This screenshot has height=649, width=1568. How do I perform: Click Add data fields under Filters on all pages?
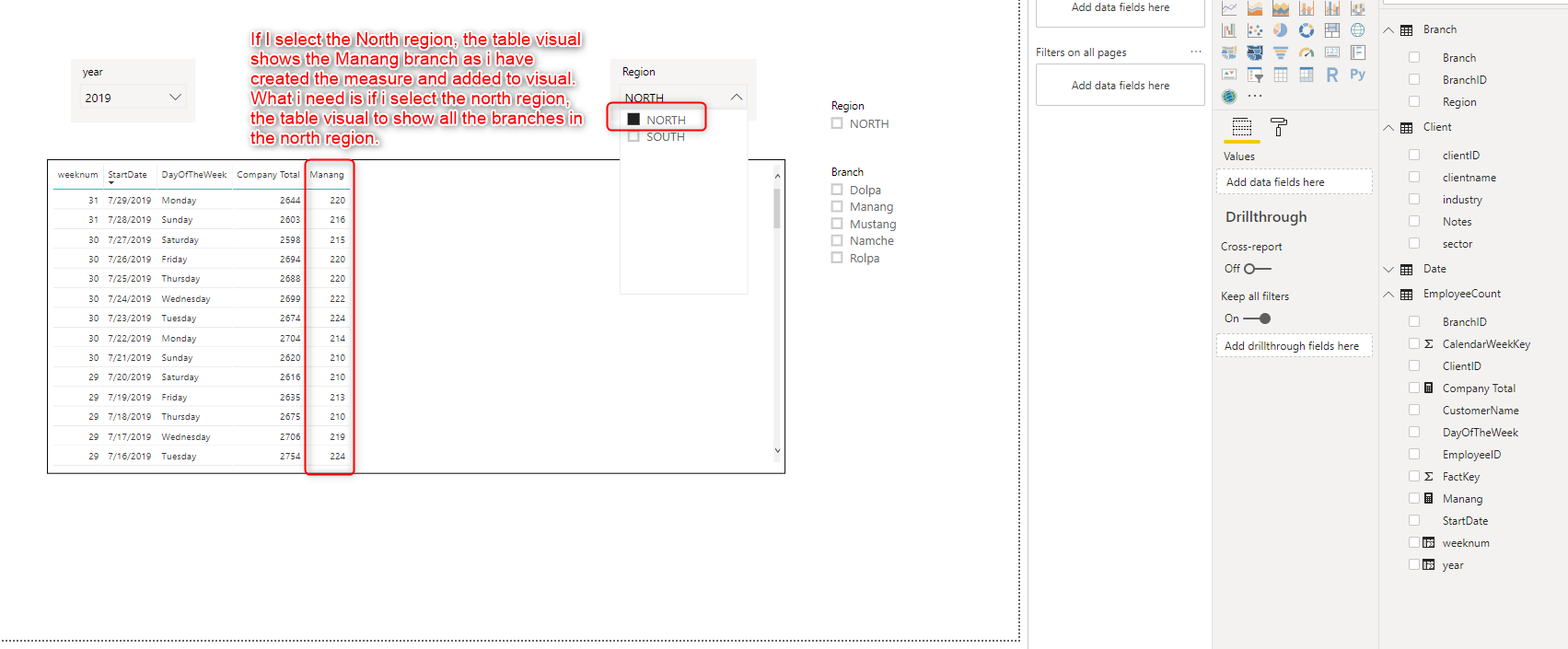(x=1121, y=85)
